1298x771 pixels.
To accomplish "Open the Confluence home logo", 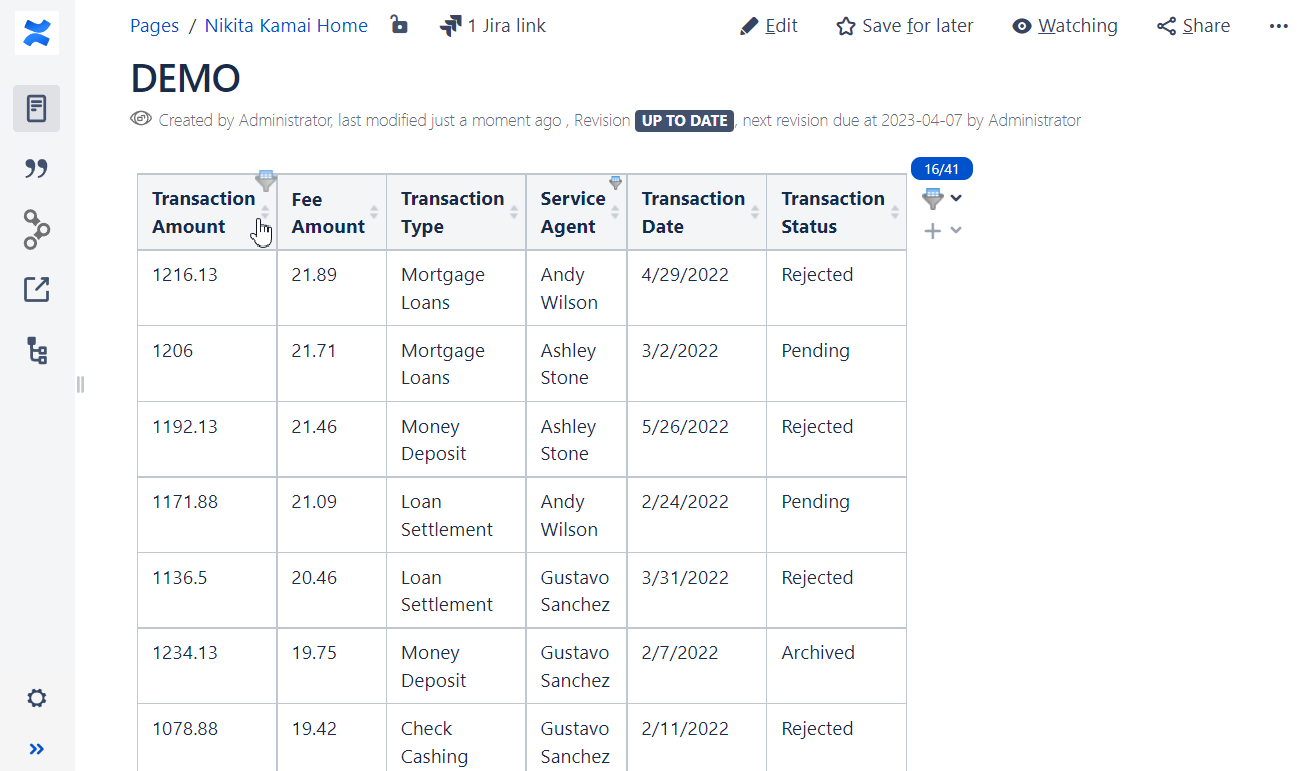I will pyautogui.click(x=37, y=33).
